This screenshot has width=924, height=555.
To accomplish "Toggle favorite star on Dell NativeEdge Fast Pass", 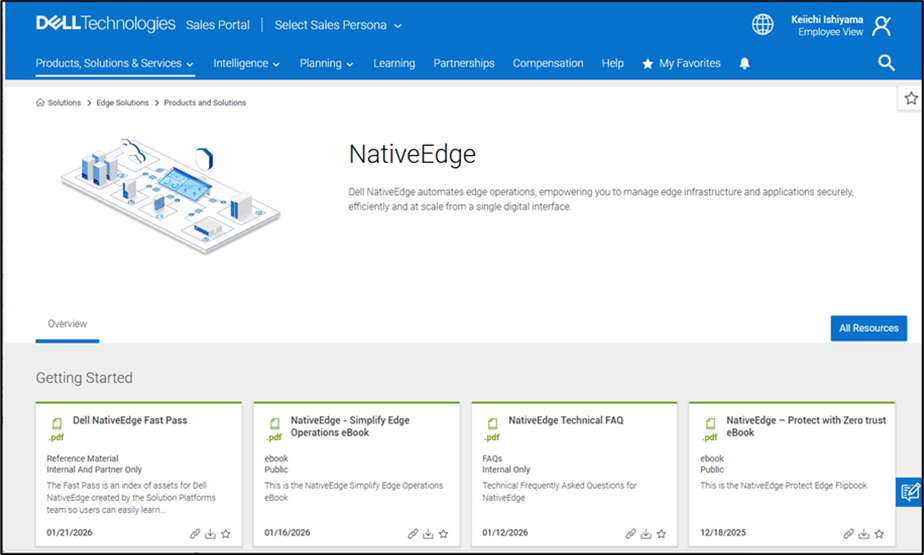I will (225, 534).
